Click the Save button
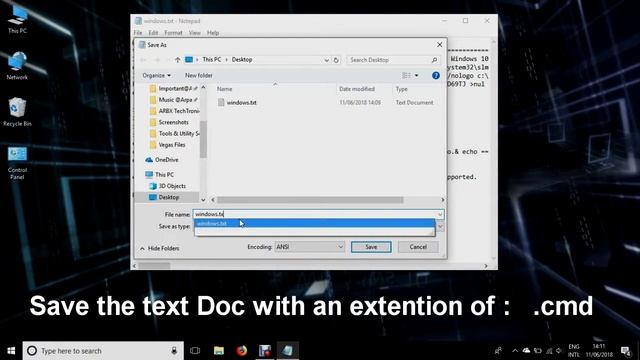640x360 pixels. pyautogui.click(x=371, y=247)
